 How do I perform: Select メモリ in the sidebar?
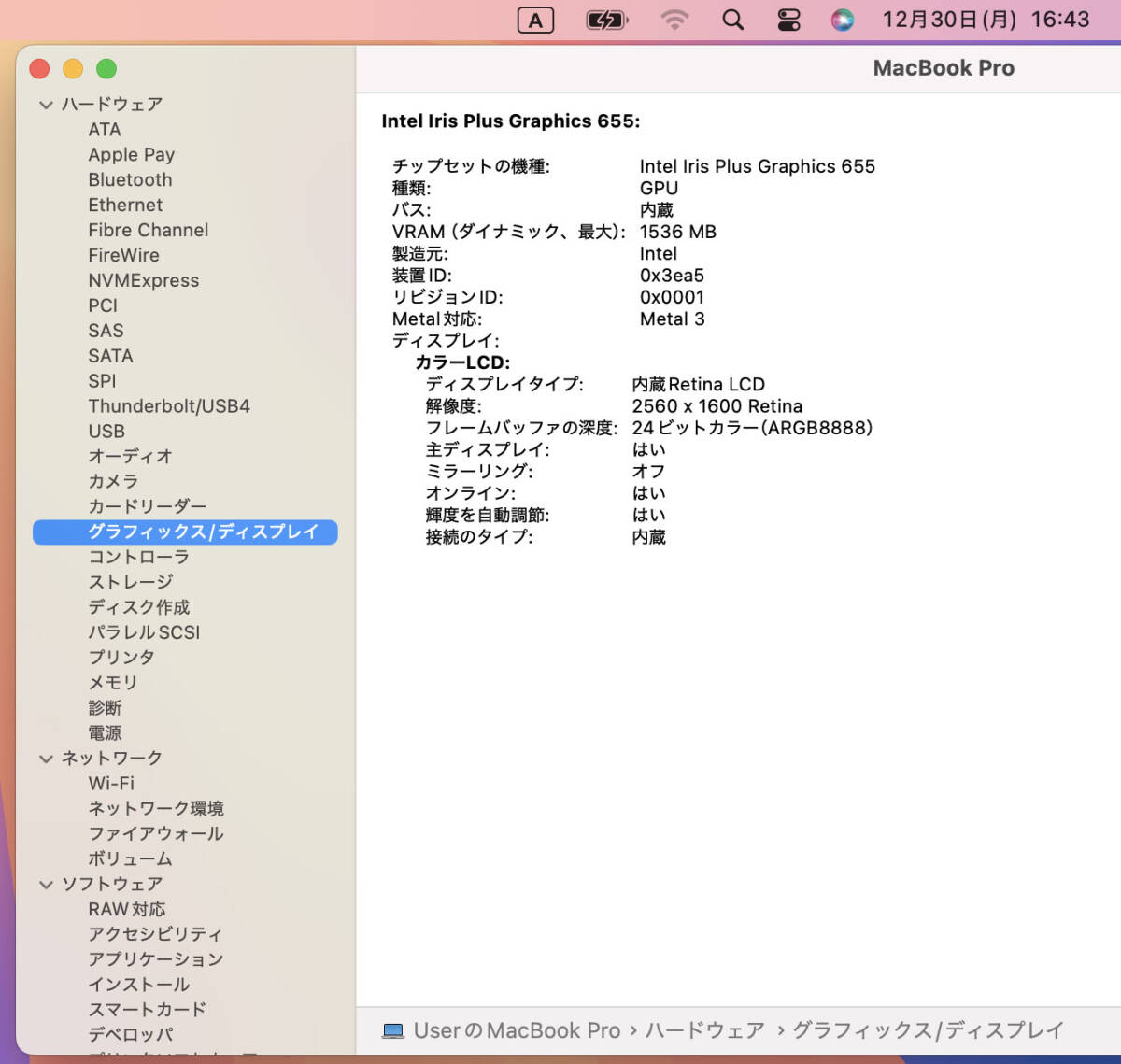113,683
